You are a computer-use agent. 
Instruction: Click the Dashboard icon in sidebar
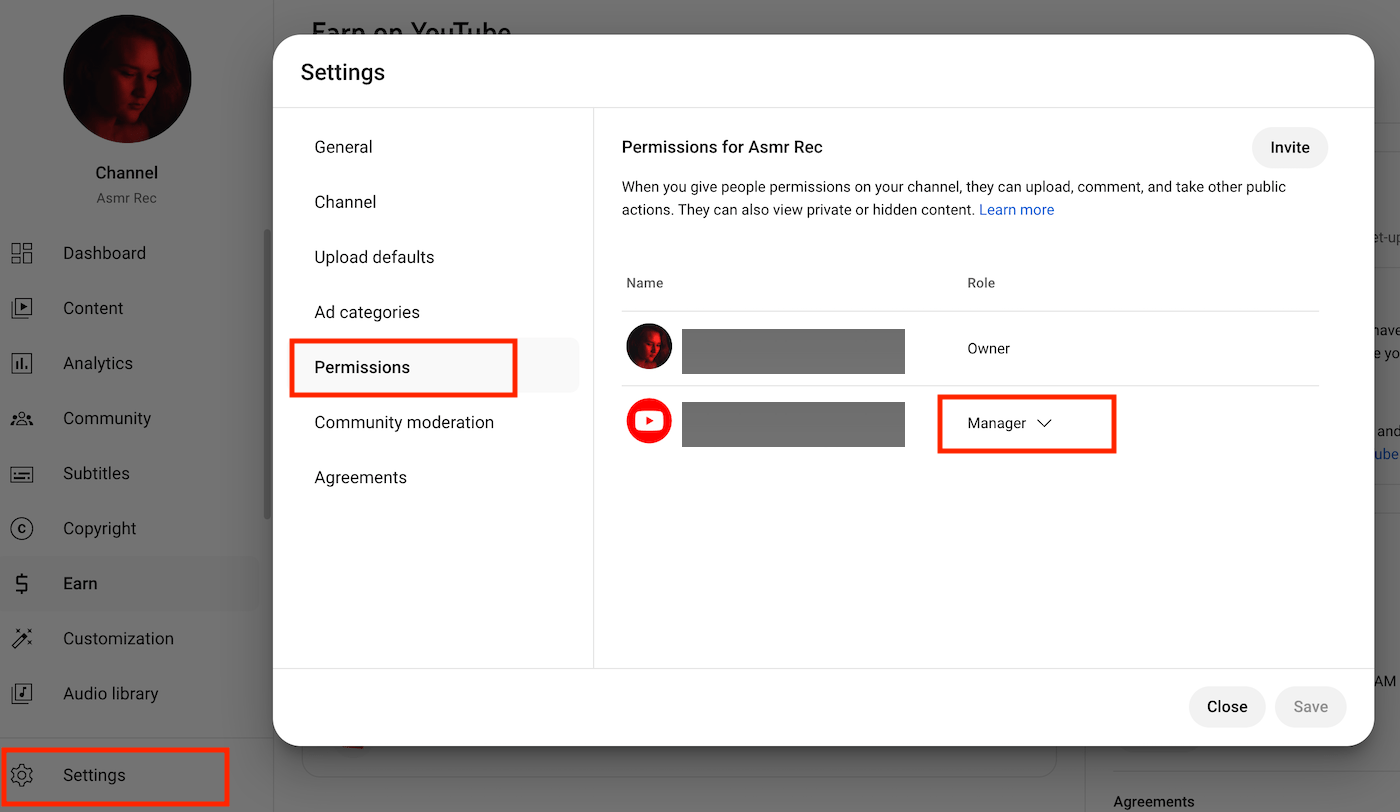pos(22,253)
